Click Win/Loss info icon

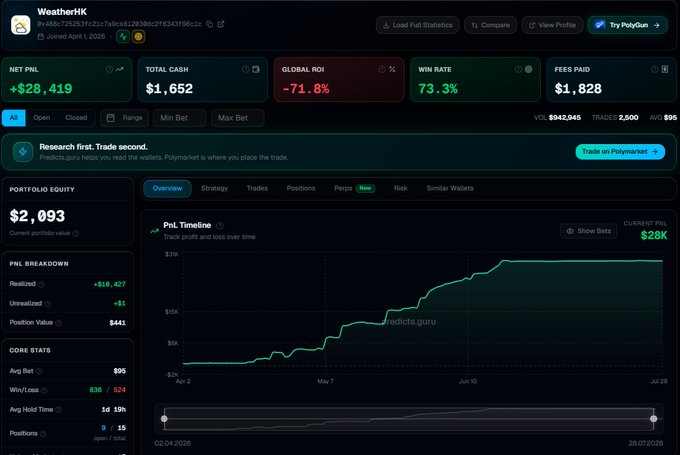(44, 391)
